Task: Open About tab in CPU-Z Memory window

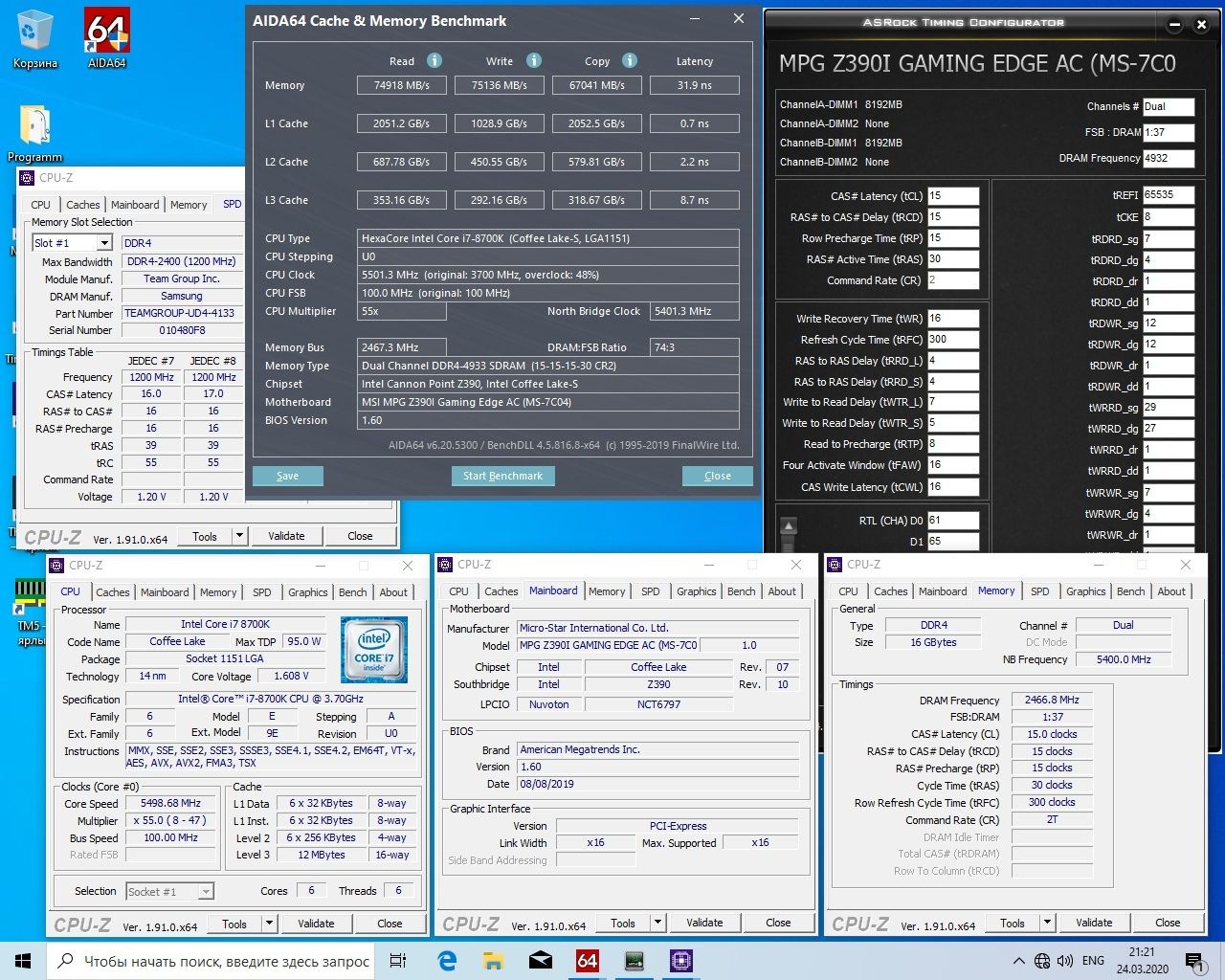Action: coord(1171,591)
